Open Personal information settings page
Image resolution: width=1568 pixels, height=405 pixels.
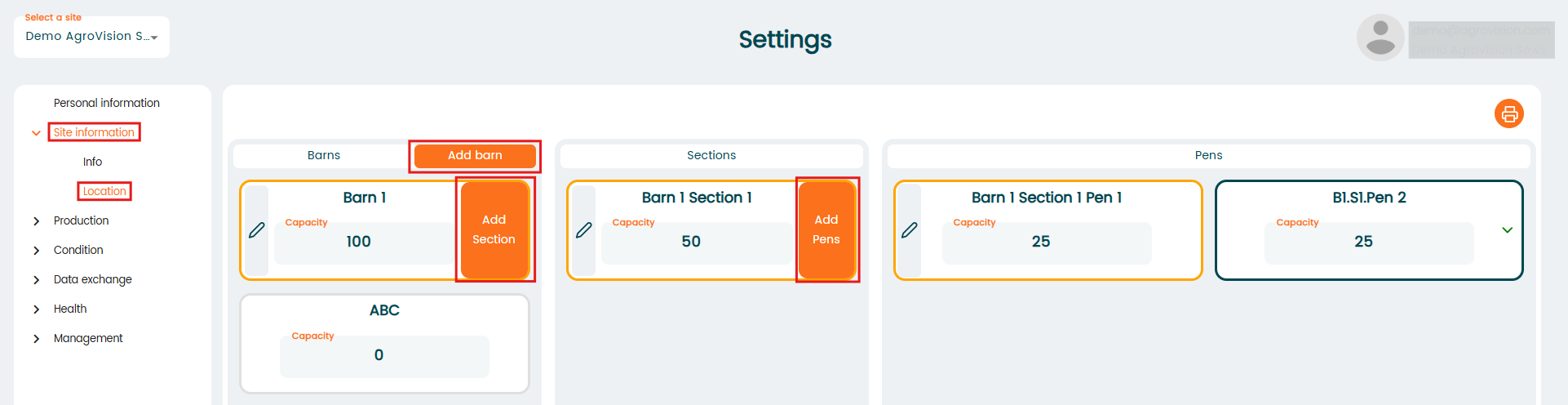point(106,103)
